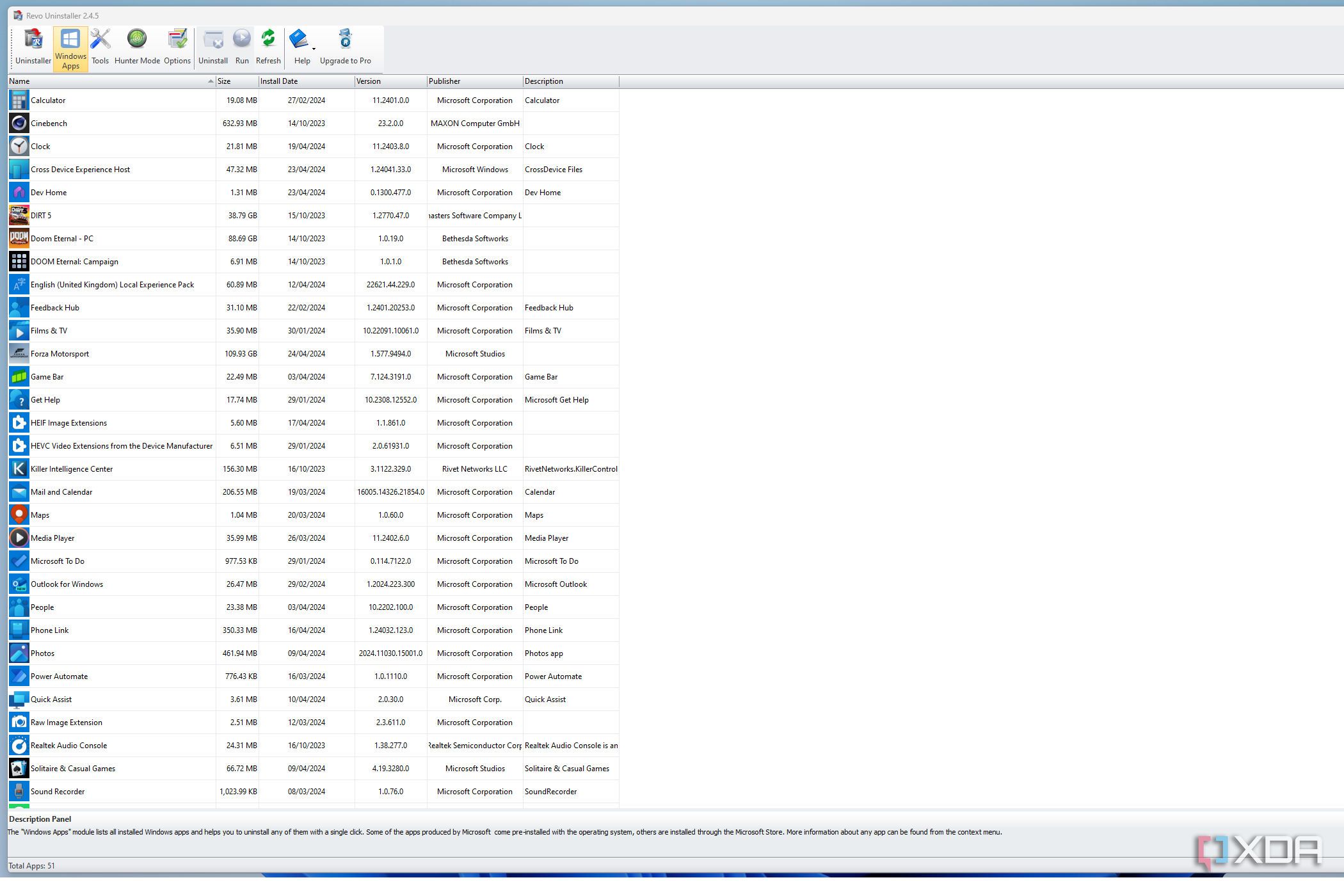Click the '1,023.99 KB' size cell
1344x896 pixels.
238,792
